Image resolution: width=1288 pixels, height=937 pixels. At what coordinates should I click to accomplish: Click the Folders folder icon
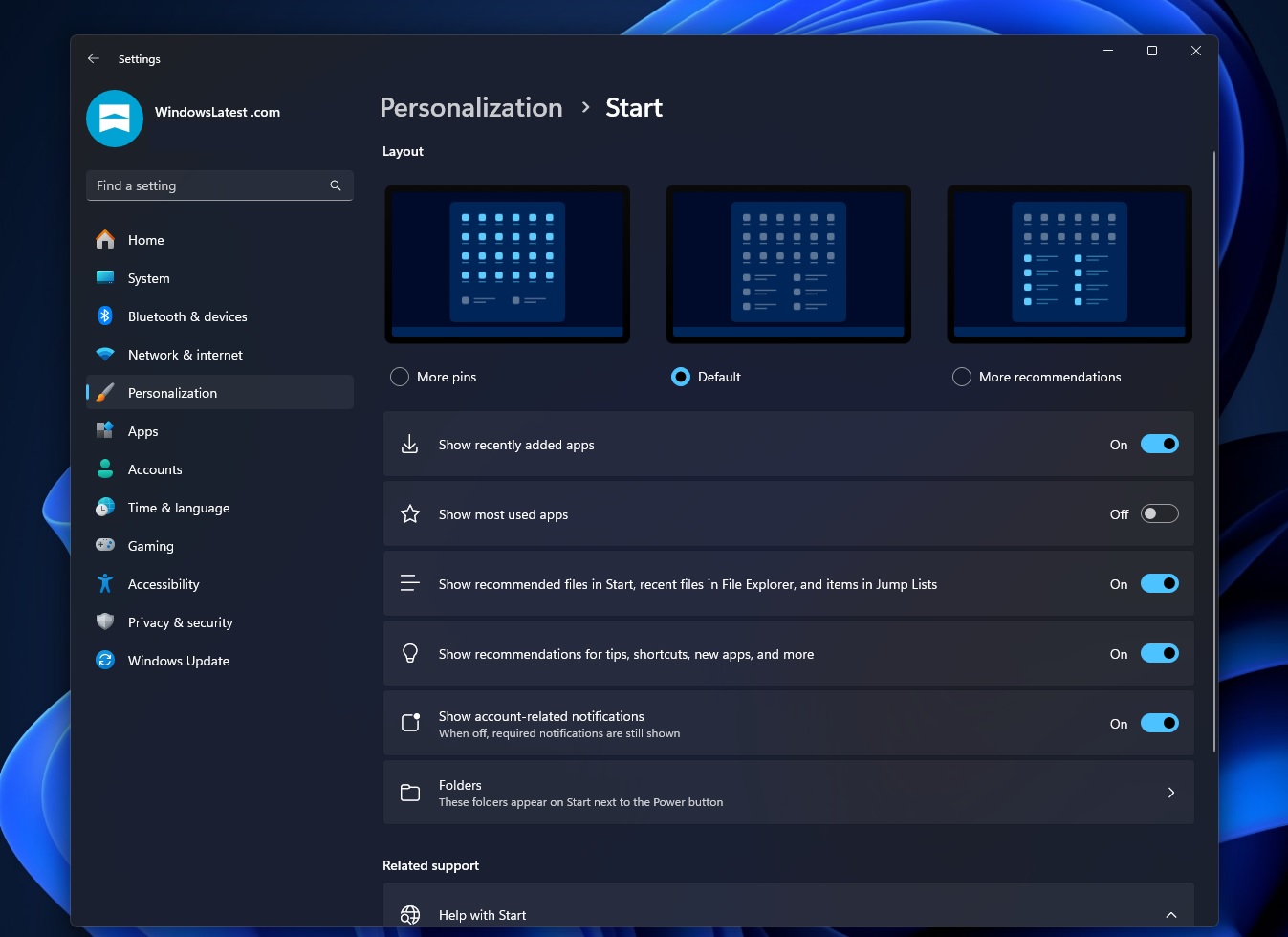(410, 793)
